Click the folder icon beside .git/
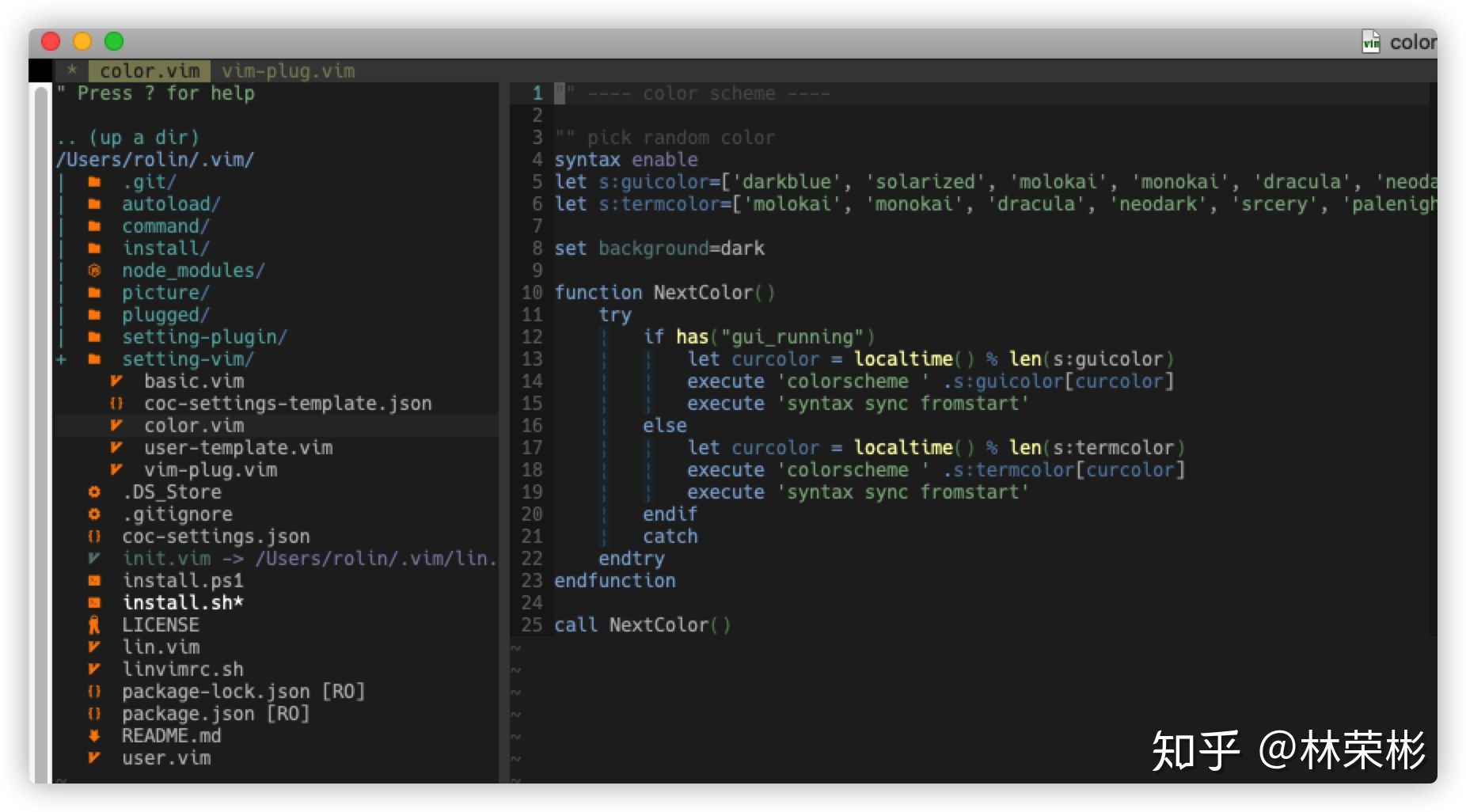The width and height of the screenshot is (1466, 812). [94, 182]
